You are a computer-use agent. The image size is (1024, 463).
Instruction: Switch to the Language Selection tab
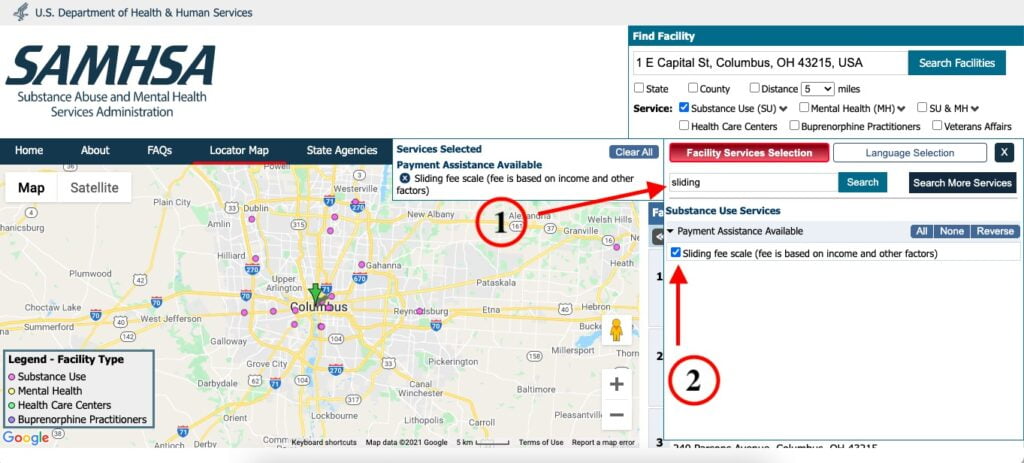coord(910,153)
